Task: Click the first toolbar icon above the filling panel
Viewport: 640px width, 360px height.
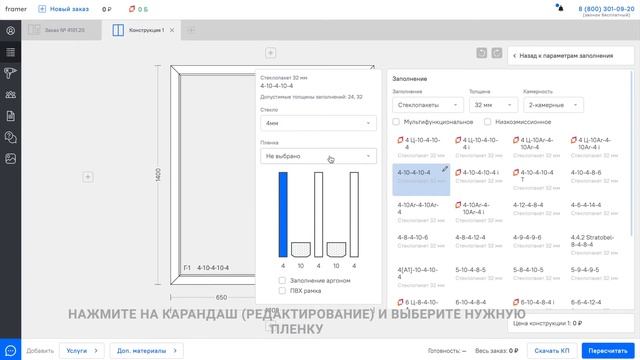Action: point(482,53)
